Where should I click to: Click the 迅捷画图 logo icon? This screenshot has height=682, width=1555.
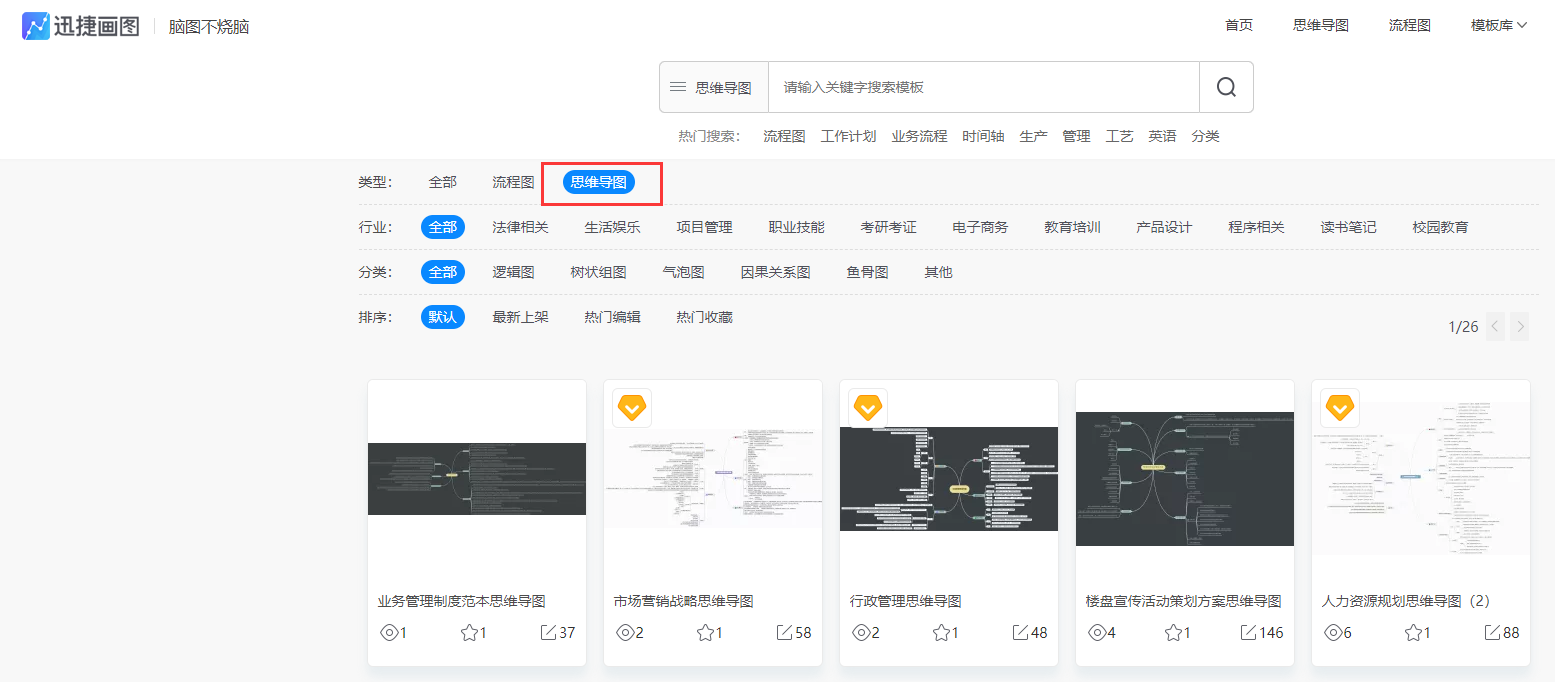click(x=36, y=26)
